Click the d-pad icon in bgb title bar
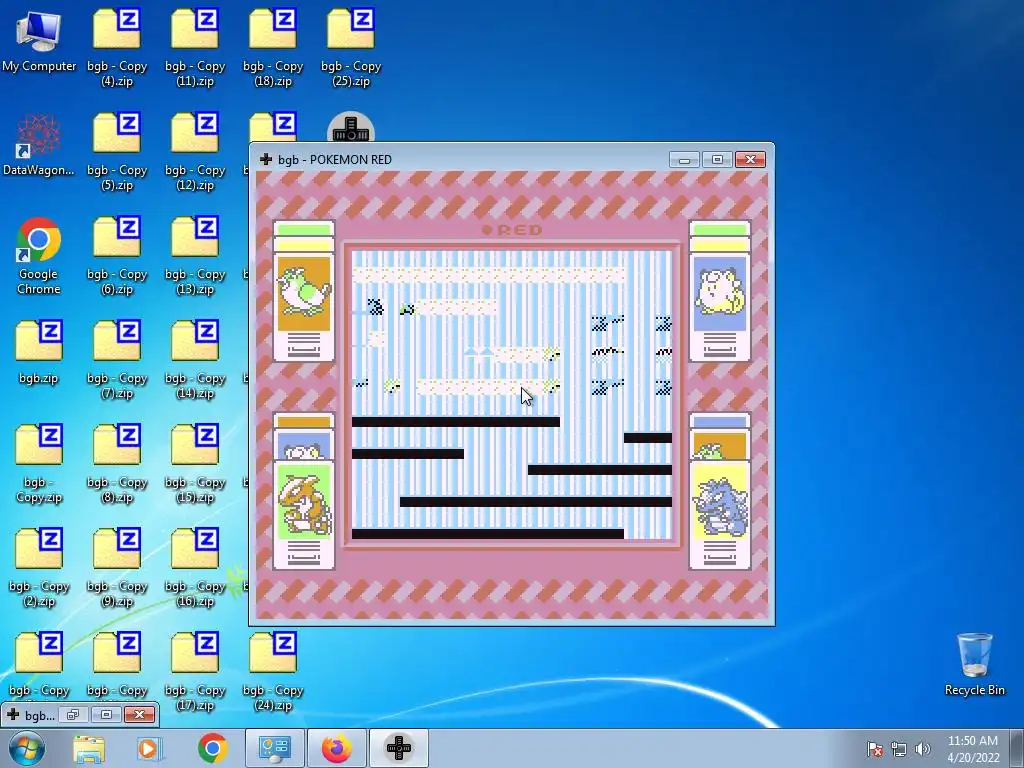 coord(266,159)
